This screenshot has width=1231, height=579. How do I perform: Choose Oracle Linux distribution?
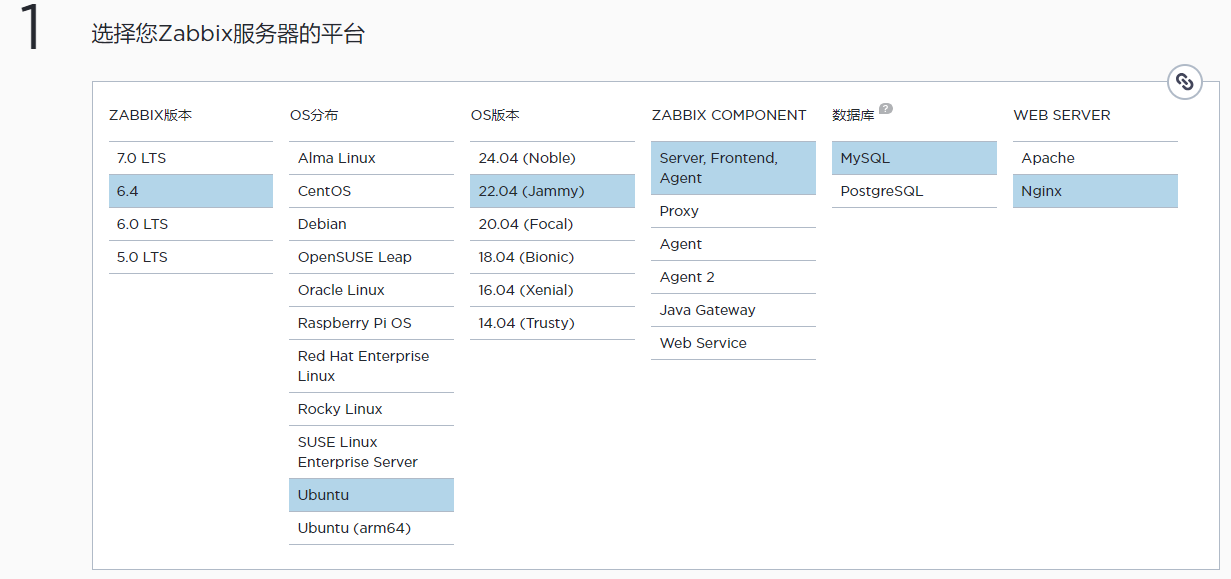tap(372, 290)
